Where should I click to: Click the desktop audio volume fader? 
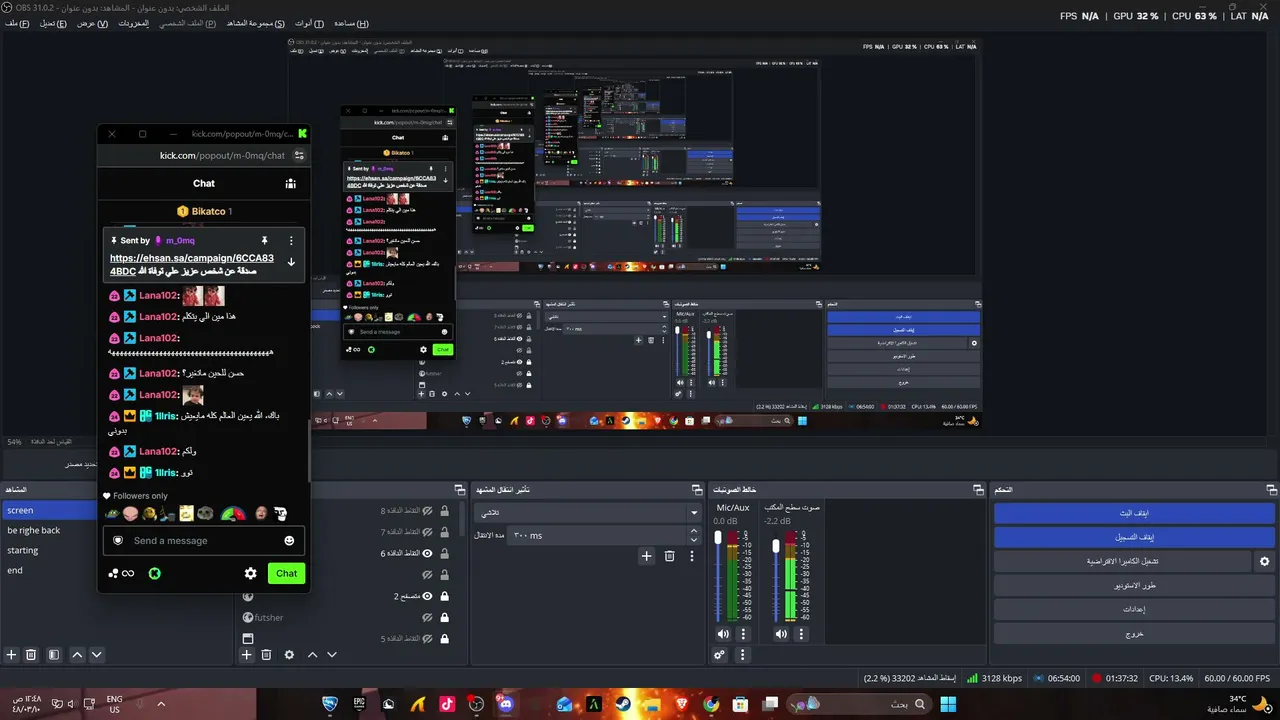(x=776, y=546)
